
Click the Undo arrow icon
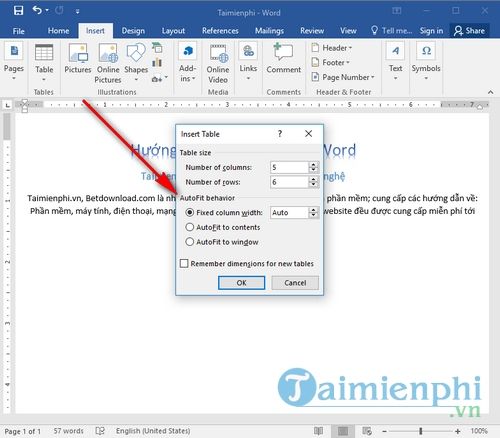click(37, 10)
